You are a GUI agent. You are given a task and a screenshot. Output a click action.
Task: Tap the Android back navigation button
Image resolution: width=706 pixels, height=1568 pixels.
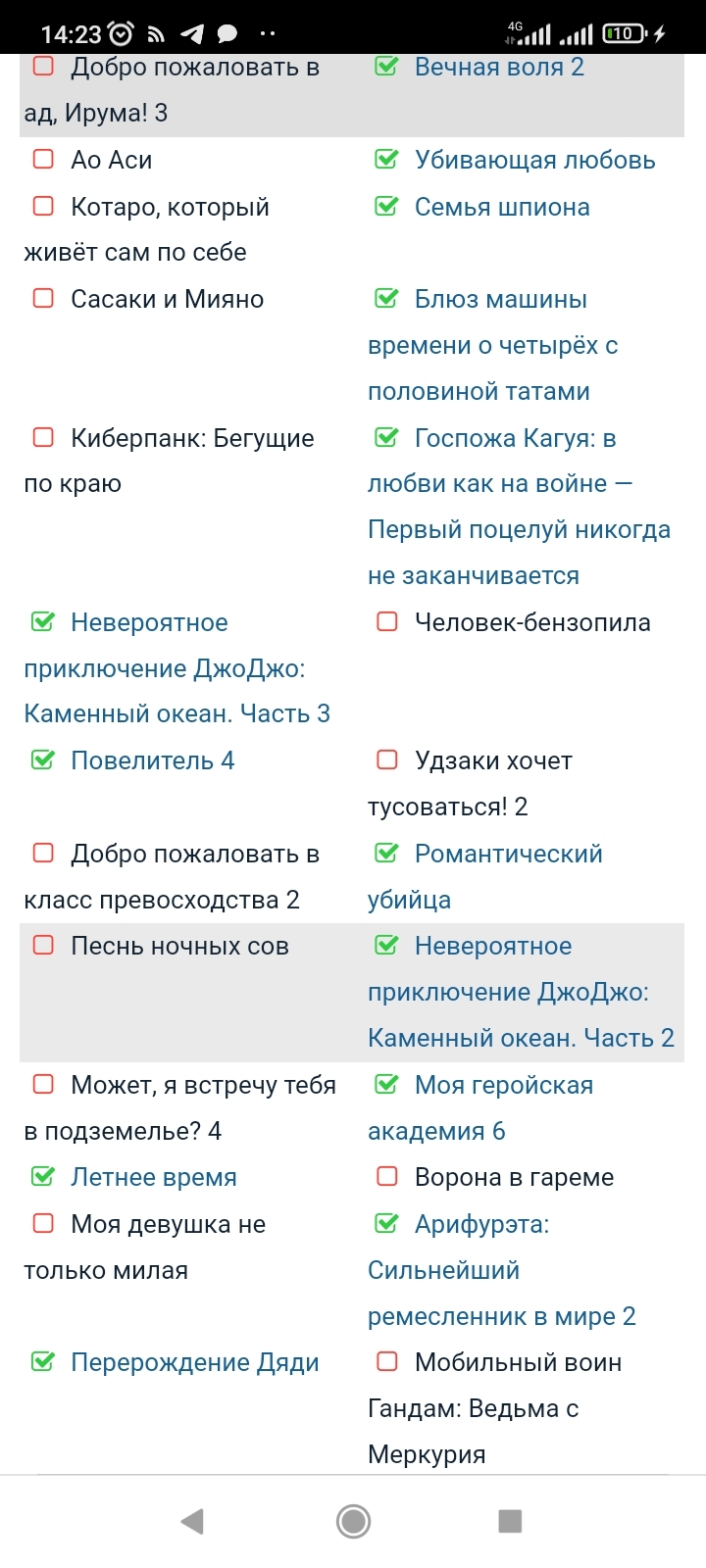[192, 1521]
